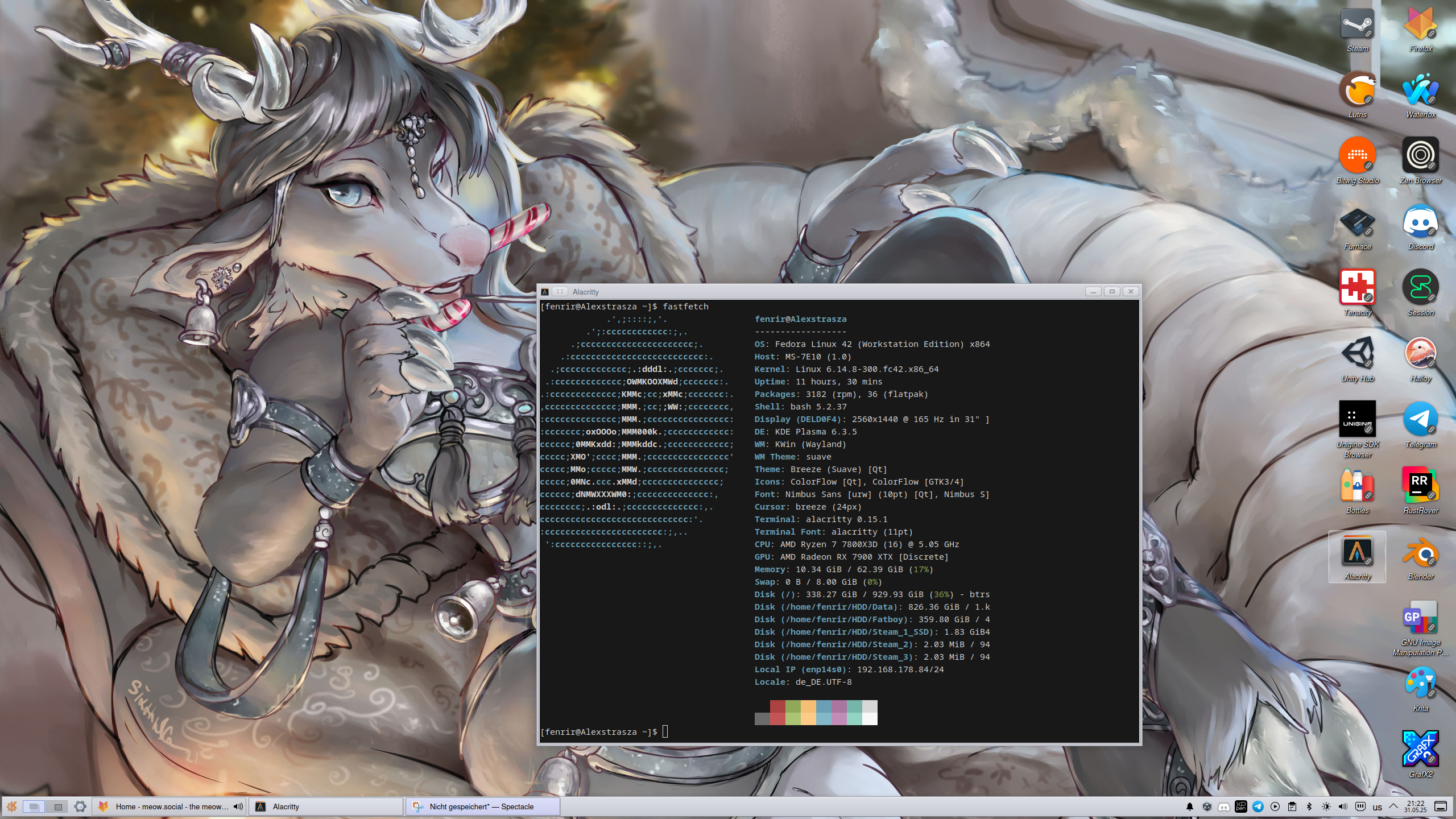The image size is (1456, 819).
Task: Expand hidden system tray icons arrow
Action: click(x=1393, y=806)
